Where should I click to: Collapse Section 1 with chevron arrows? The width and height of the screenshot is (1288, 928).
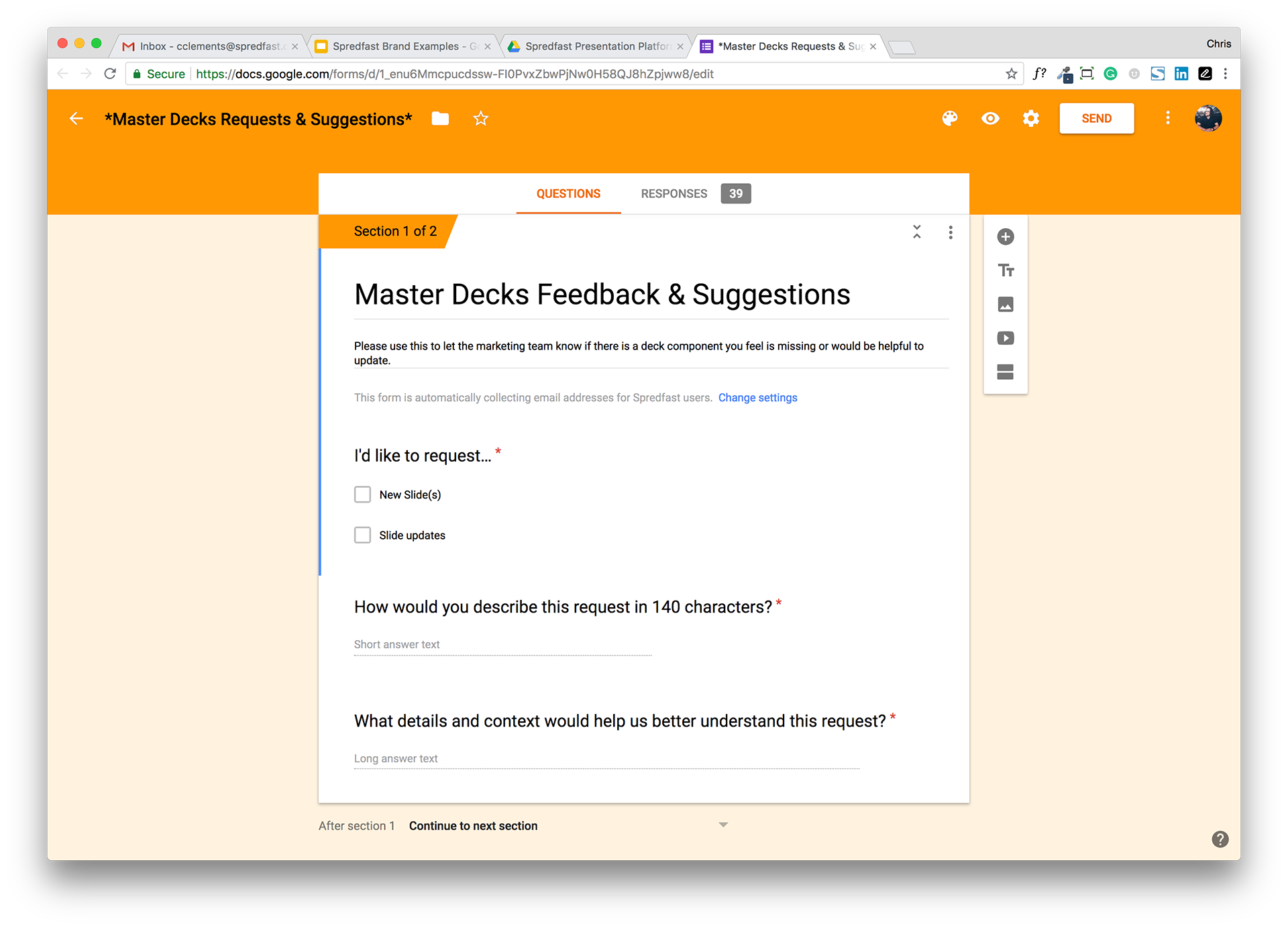[x=916, y=232]
